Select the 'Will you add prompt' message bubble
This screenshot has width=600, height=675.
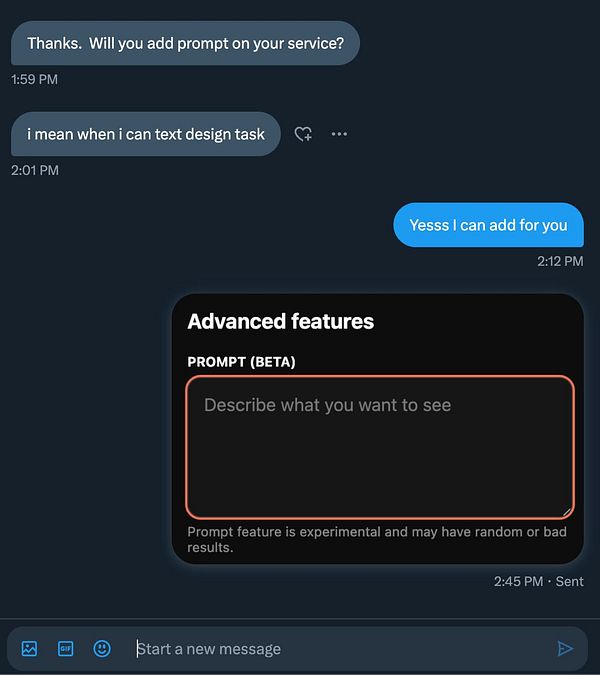186,43
